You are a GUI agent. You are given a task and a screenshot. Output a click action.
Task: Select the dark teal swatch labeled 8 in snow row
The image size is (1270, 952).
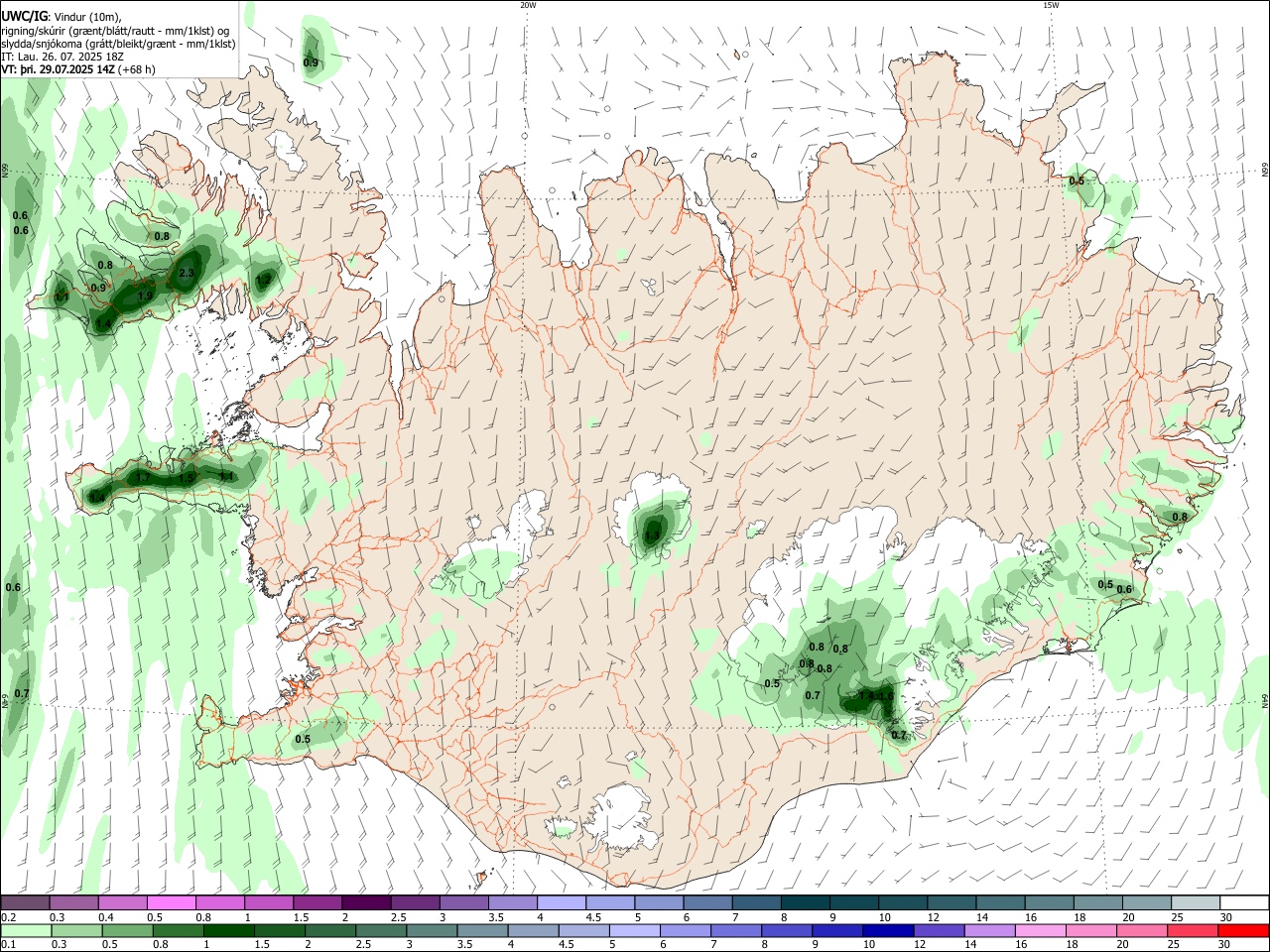[806, 902]
